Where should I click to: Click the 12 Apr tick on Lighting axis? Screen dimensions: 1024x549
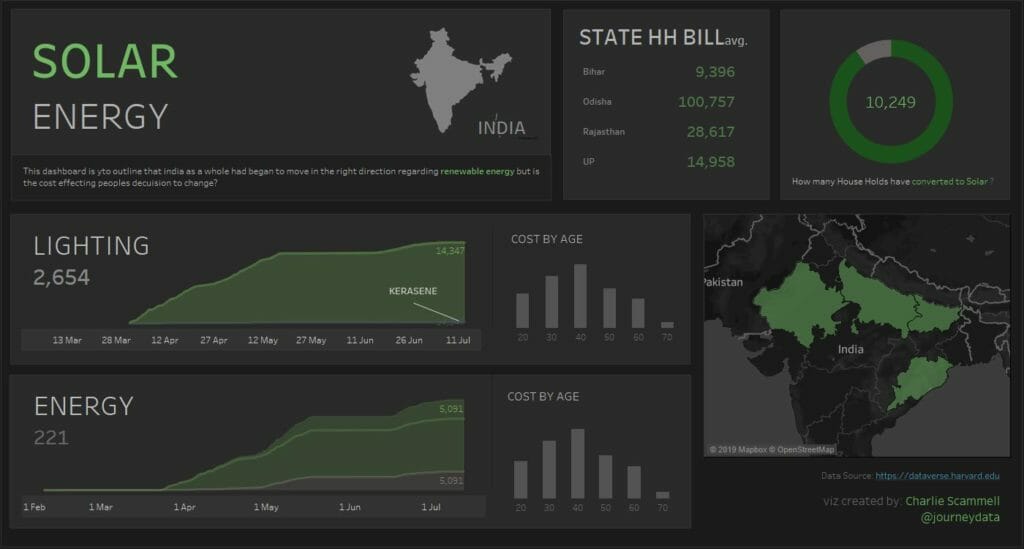pos(165,340)
